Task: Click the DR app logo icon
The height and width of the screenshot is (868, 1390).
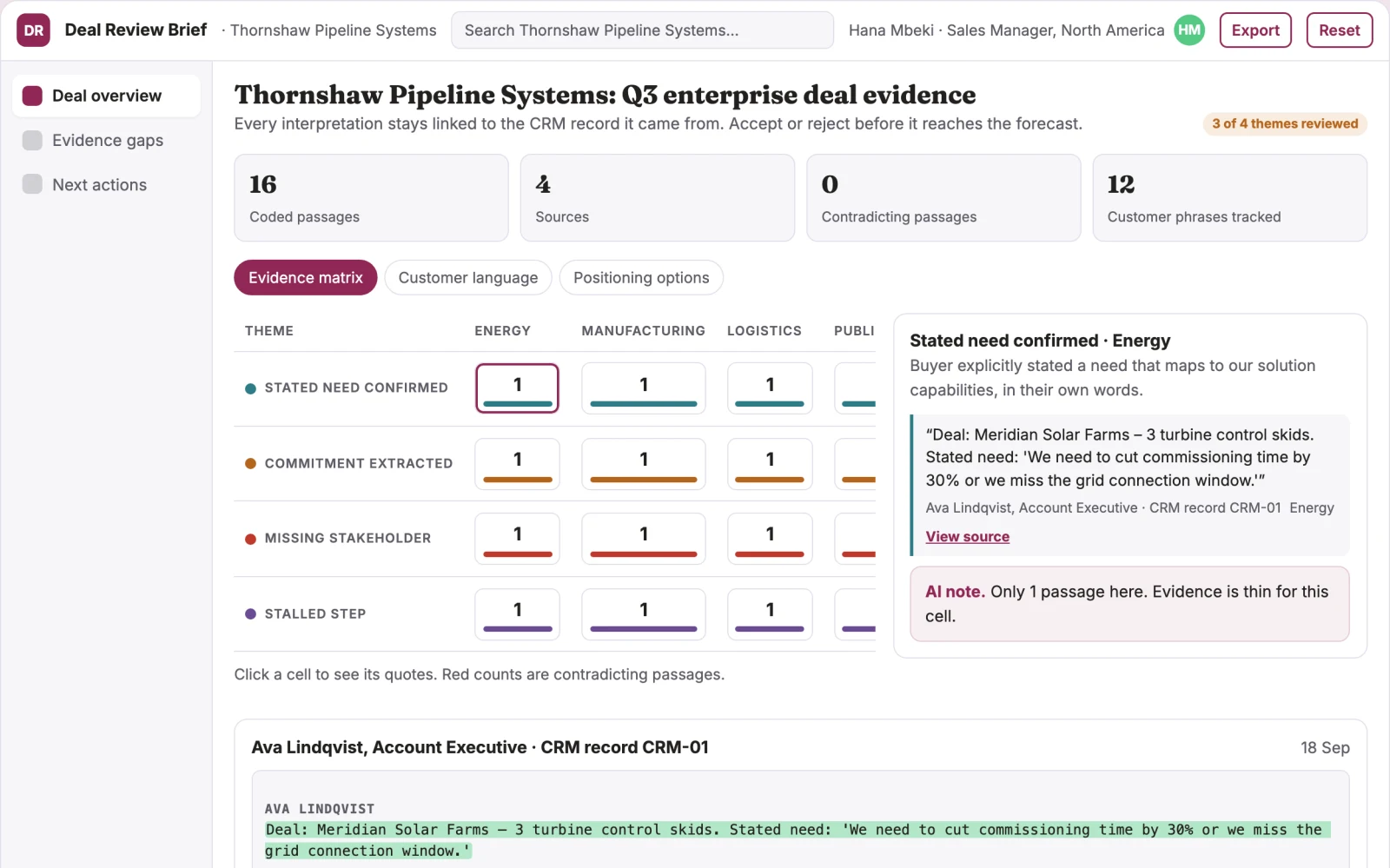Action: tap(33, 30)
